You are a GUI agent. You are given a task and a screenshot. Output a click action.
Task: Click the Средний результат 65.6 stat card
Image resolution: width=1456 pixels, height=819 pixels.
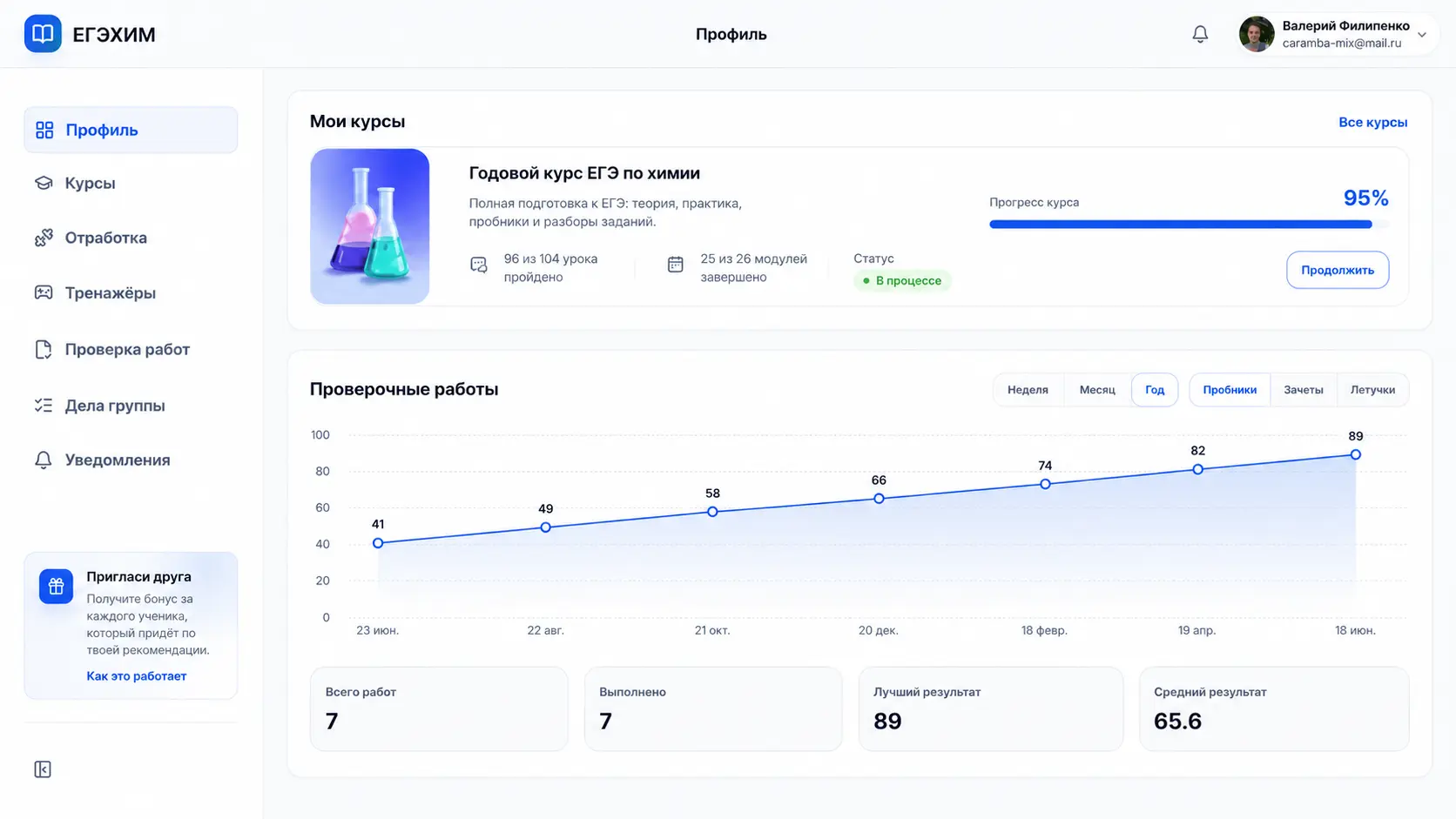click(1274, 708)
